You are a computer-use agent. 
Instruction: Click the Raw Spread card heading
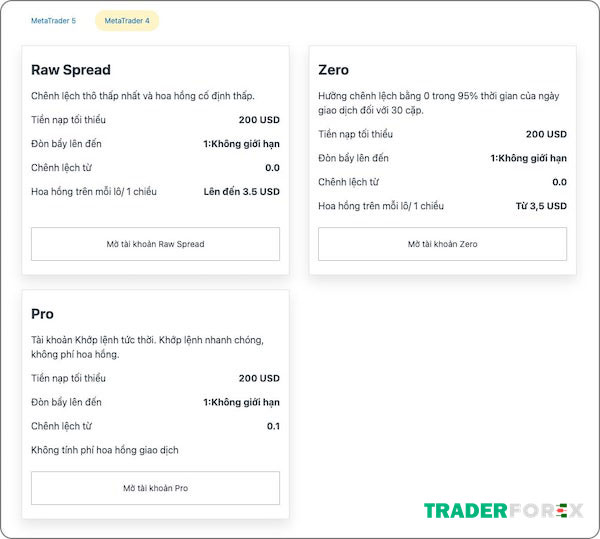[x=71, y=70]
